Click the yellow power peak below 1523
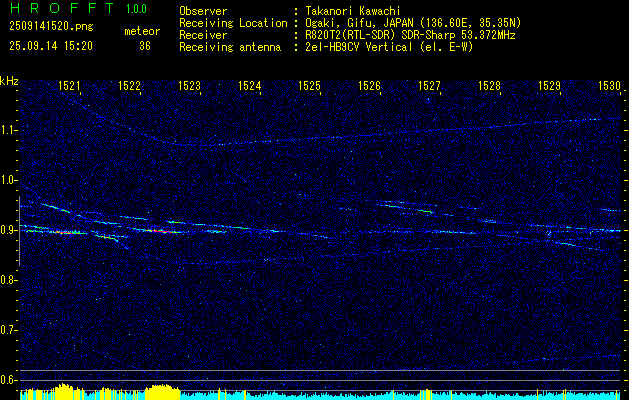 pos(162,389)
